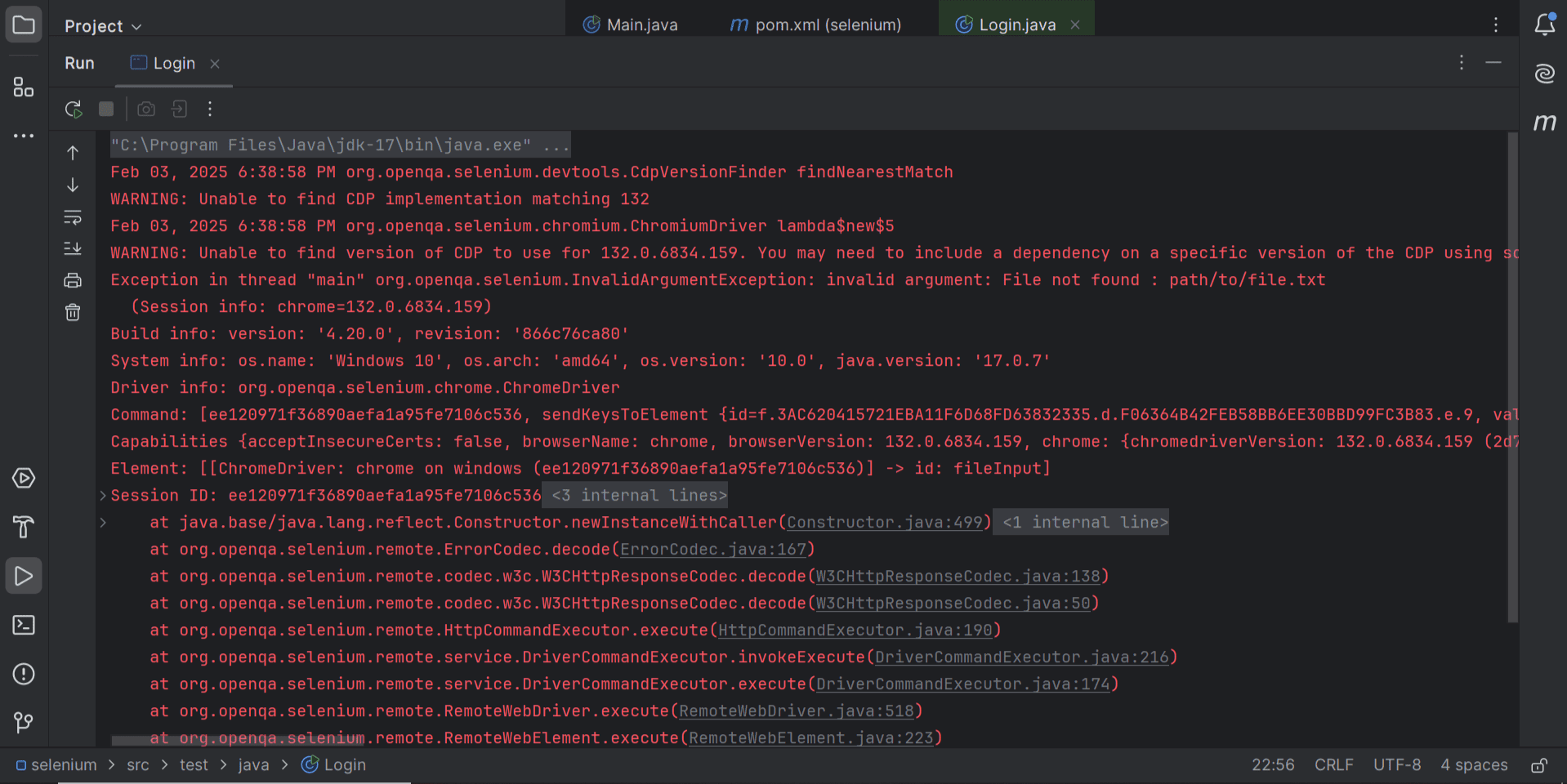Open Constructor.java:499 from the stack trace
1567x784 pixels.
(x=885, y=522)
